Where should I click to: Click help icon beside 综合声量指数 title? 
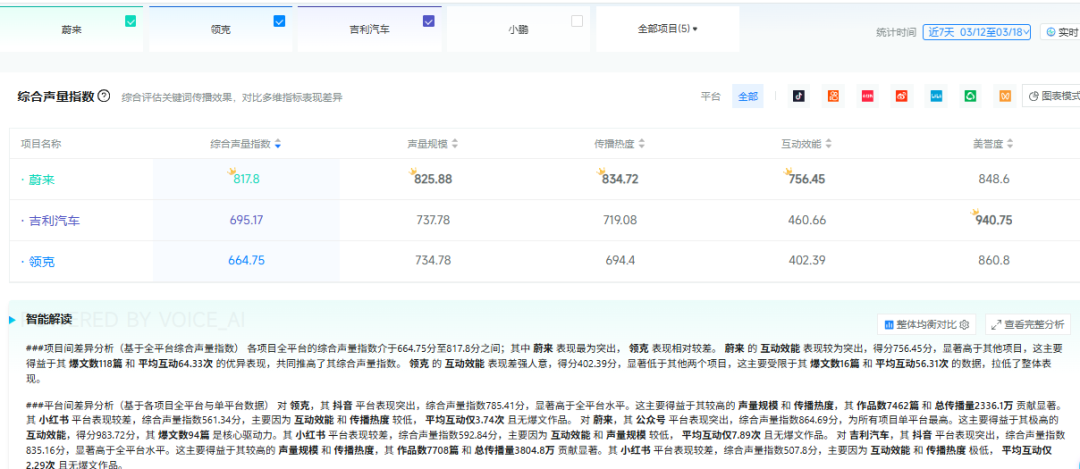104,96
